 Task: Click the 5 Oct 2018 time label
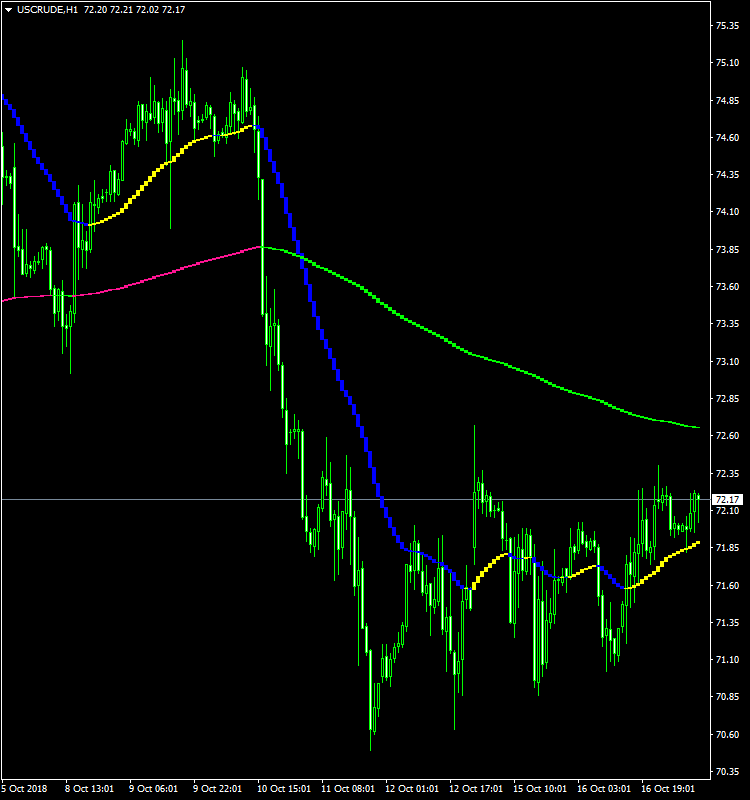coord(24,789)
